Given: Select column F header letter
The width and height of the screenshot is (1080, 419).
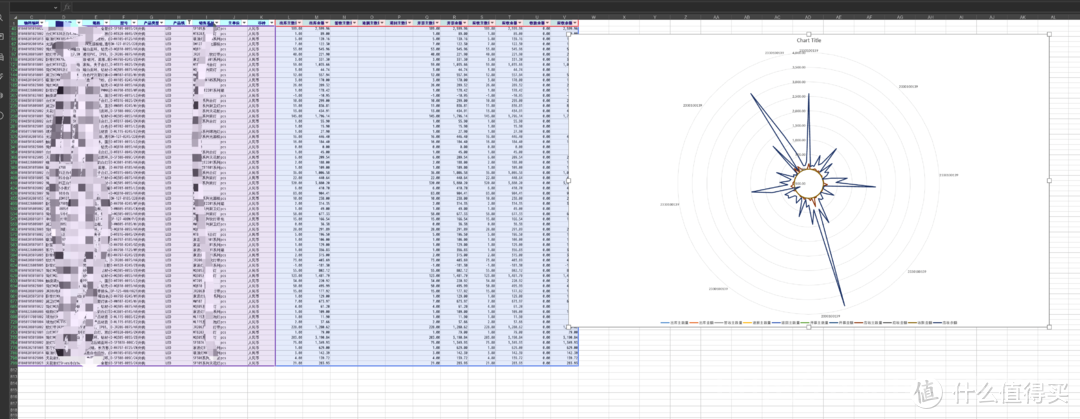Looking at the screenshot, I should click(123, 17).
